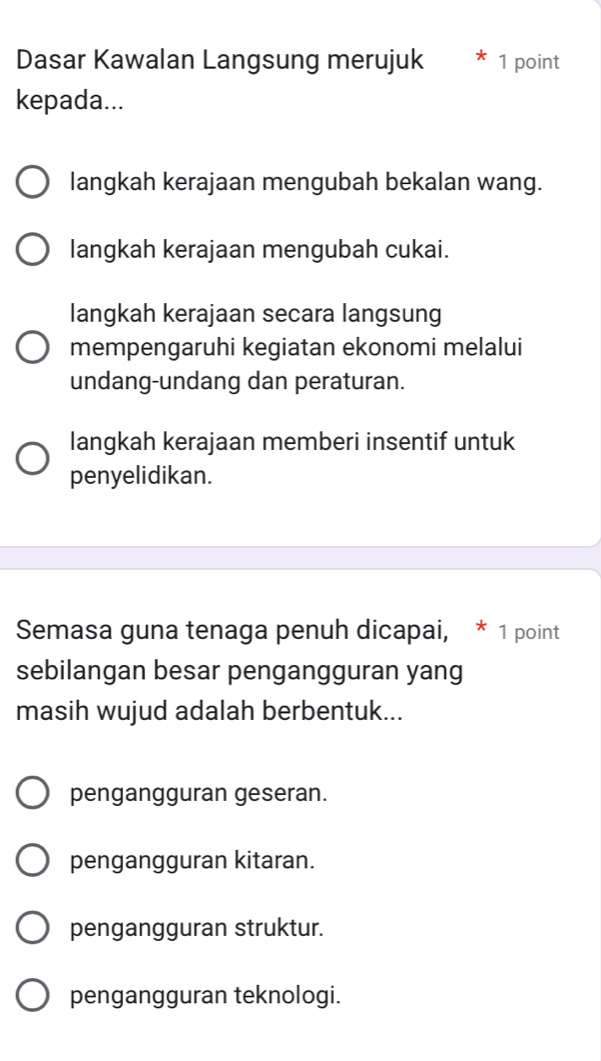Select the 'pengangguran geseran' radio button
The width and height of the screenshot is (601, 1061).
coord(33,794)
